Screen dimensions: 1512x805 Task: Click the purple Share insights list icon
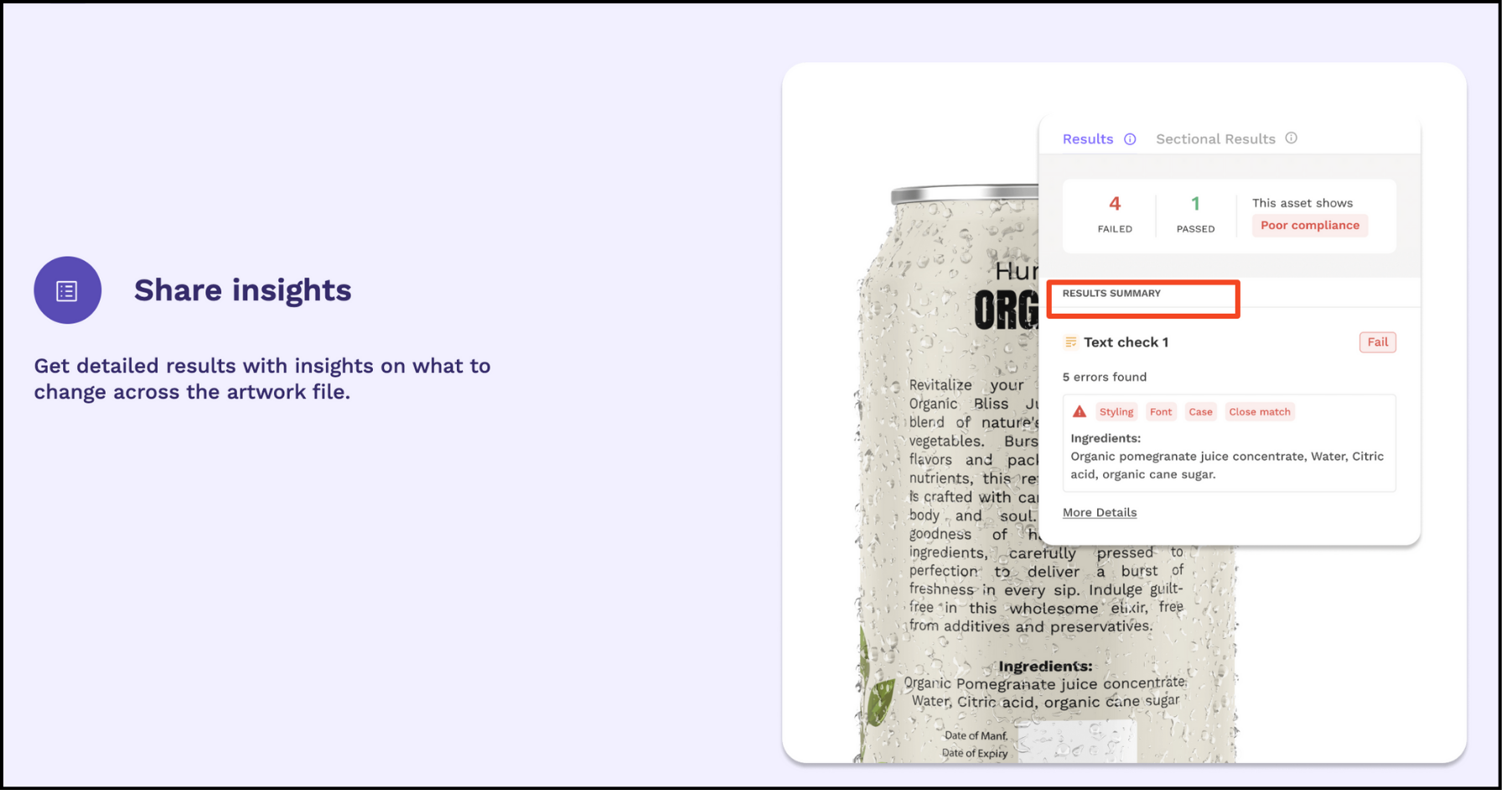pyautogui.click(x=67, y=290)
